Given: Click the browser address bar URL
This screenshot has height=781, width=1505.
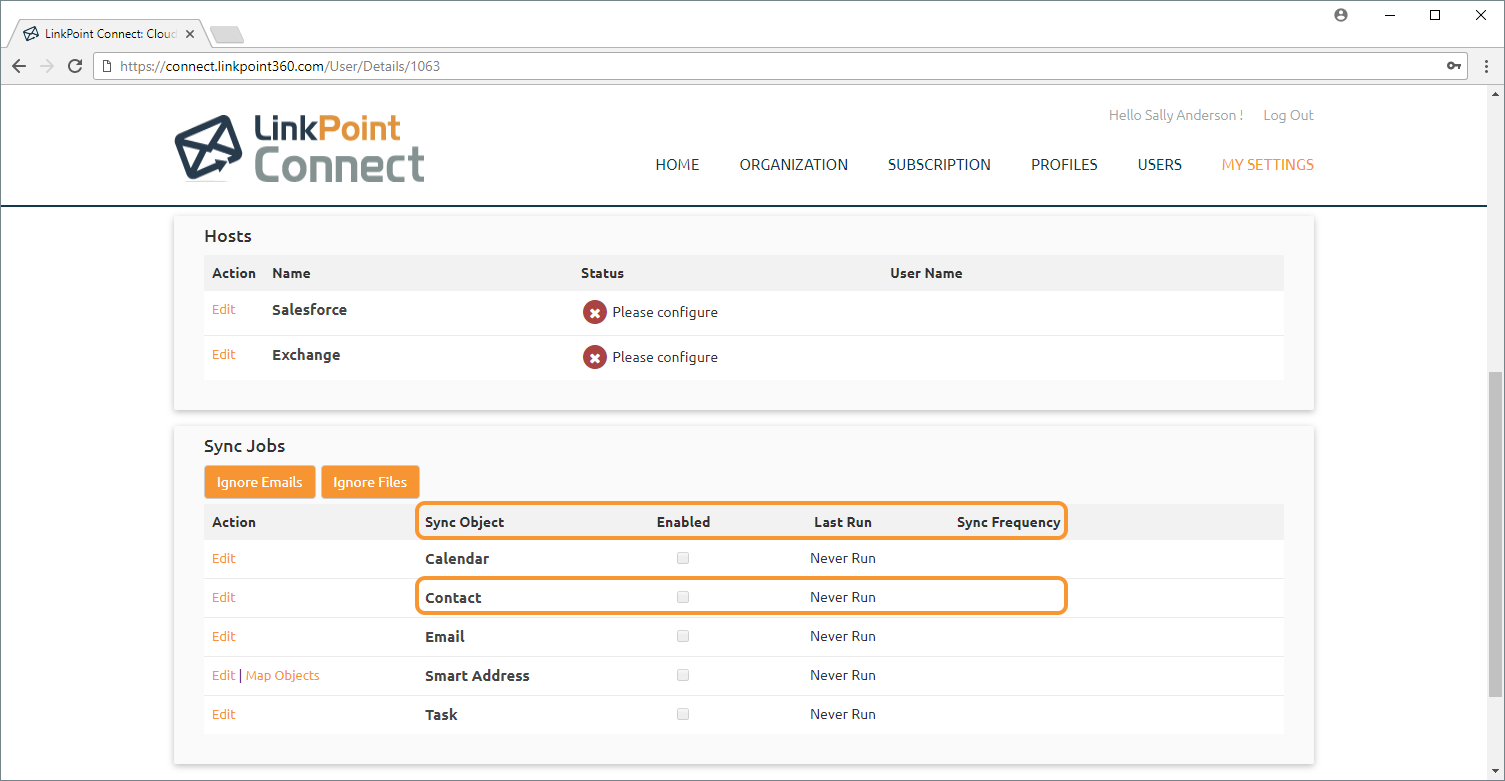Looking at the screenshot, I should (x=280, y=66).
